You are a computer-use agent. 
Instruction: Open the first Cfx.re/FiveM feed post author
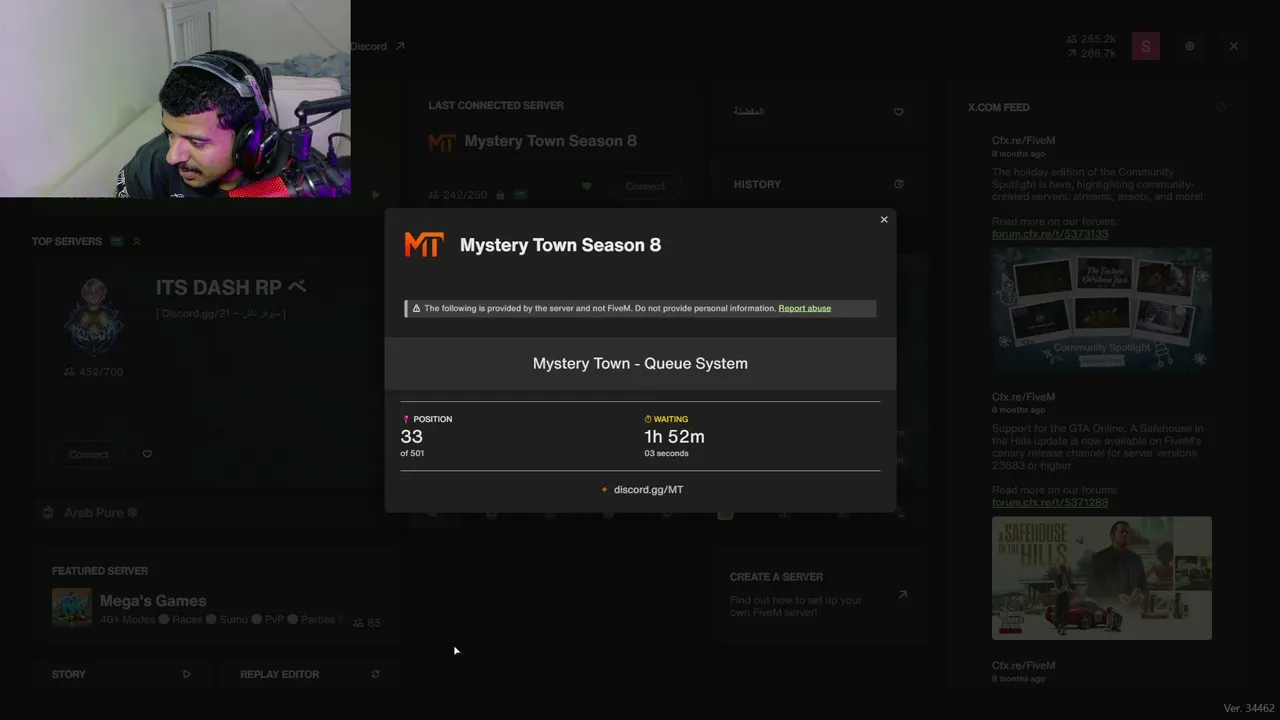(1023, 141)
